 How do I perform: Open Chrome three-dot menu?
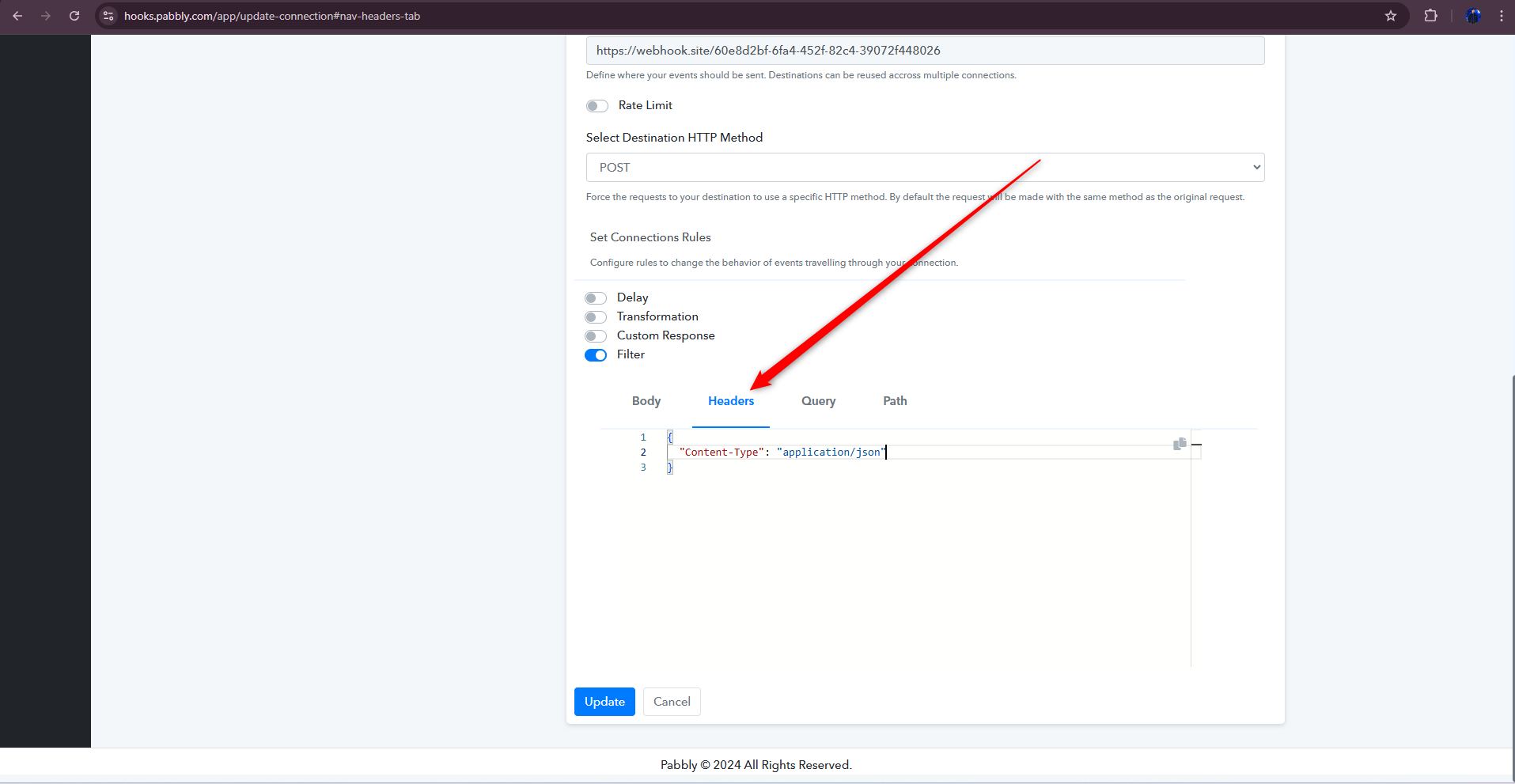tap(1501, 16)
